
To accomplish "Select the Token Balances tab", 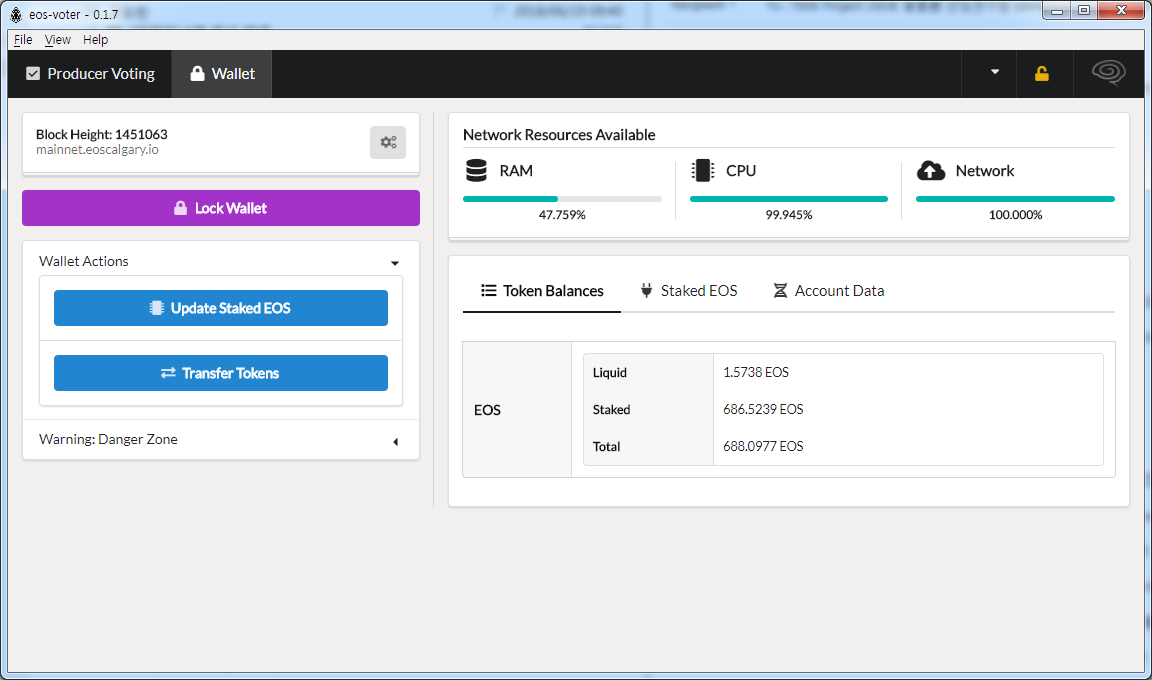I will 542,291.
